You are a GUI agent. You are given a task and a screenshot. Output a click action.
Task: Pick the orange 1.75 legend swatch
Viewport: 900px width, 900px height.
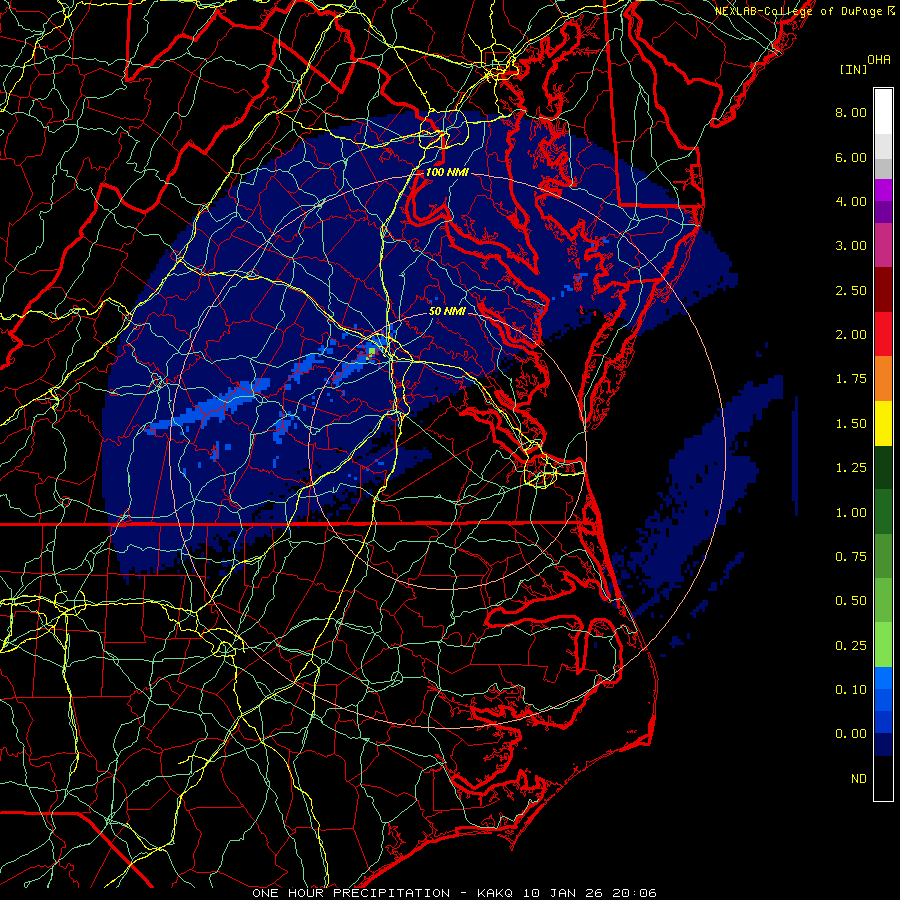883,379
